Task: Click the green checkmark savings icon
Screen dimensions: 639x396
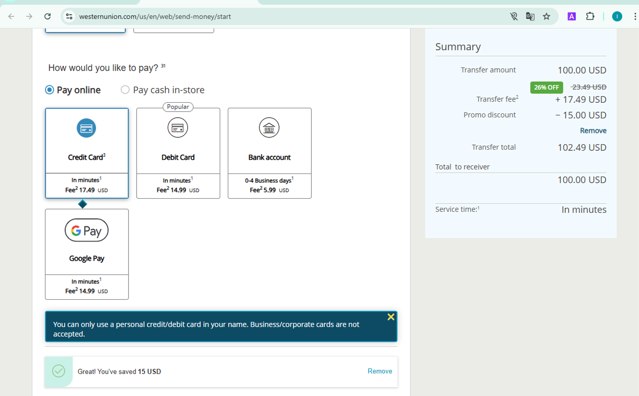Action: [59, 371]
